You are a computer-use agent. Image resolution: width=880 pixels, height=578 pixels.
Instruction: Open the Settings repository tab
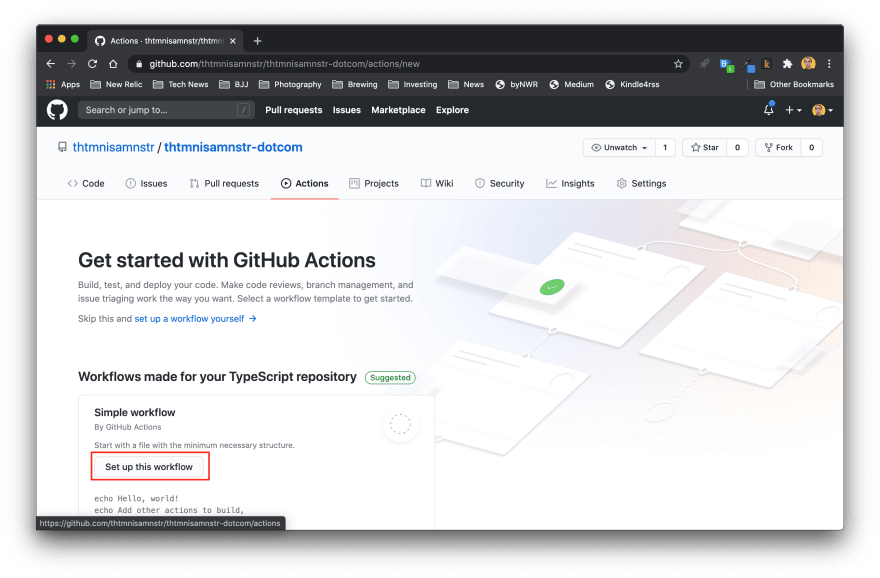[x=641, y=183]
